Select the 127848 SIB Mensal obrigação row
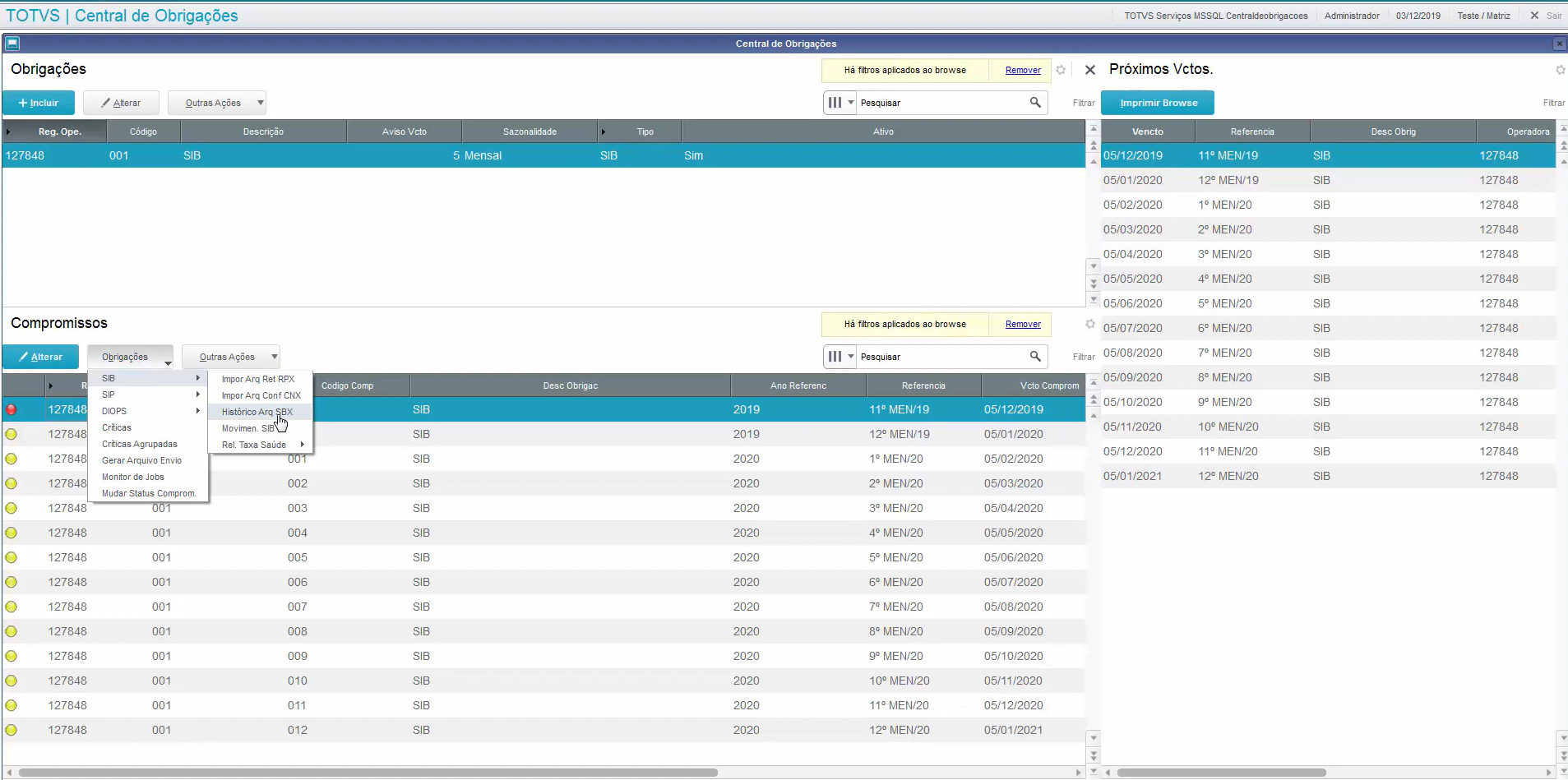 click(x=543, y=155)
